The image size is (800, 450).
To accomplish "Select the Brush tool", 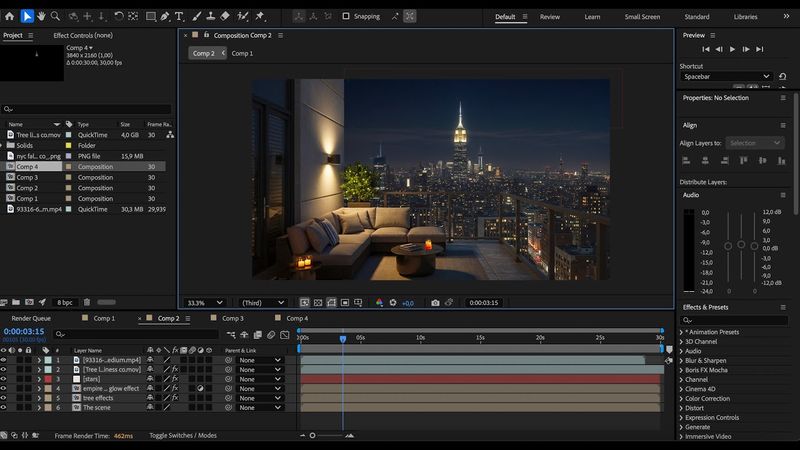I will [196, 16].
